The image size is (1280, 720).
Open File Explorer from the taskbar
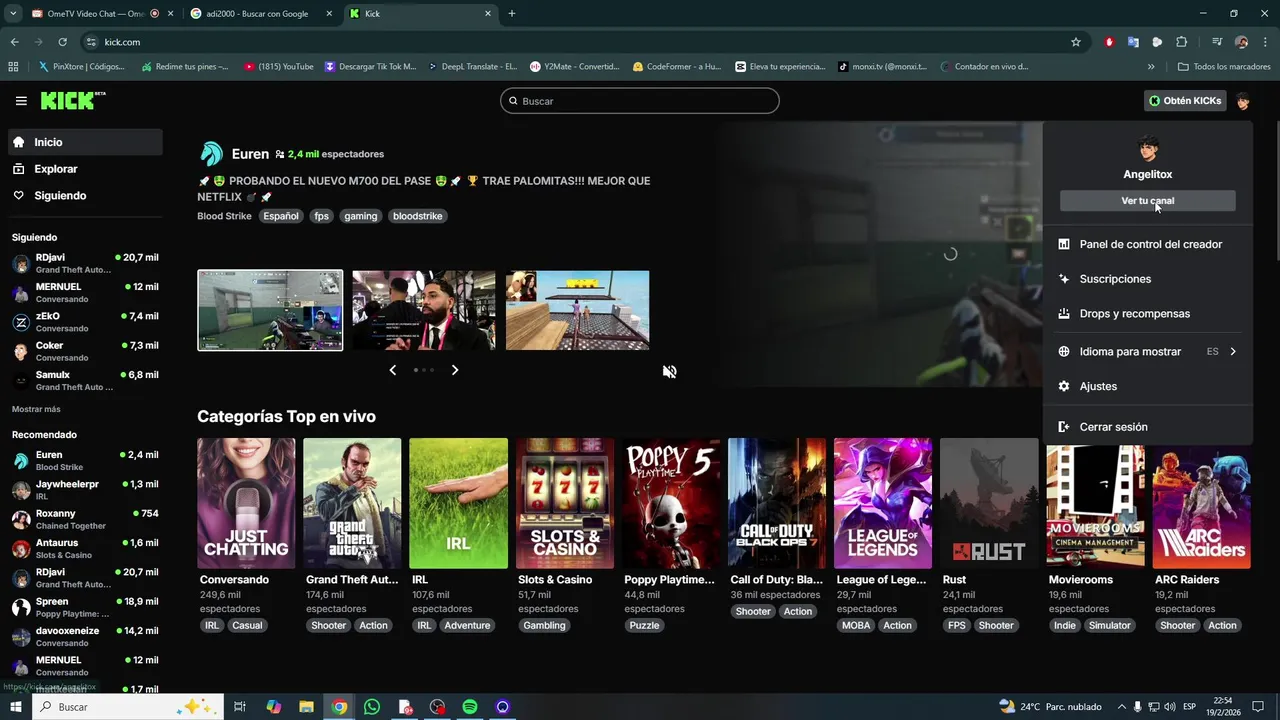coord(306,707)
